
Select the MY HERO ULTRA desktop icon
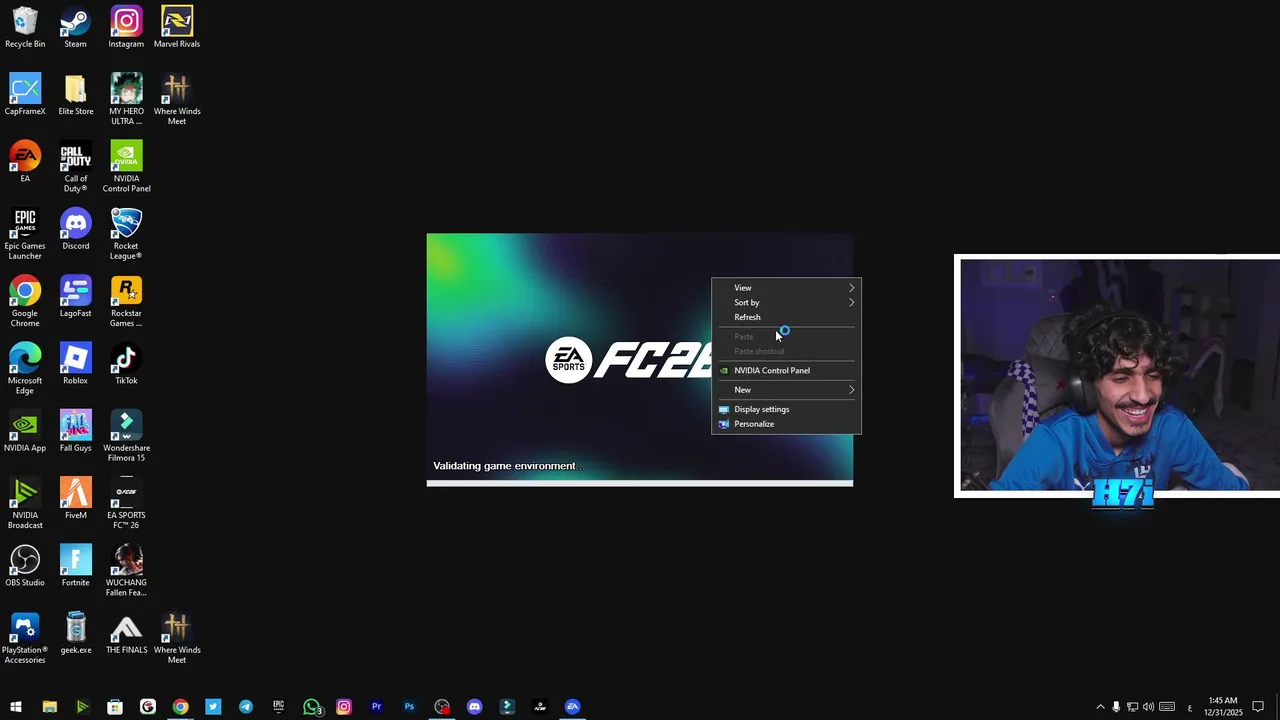(126, 100)
